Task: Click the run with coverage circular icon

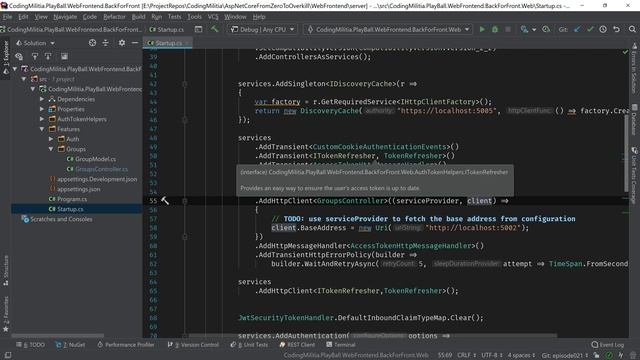Action: 546,29
